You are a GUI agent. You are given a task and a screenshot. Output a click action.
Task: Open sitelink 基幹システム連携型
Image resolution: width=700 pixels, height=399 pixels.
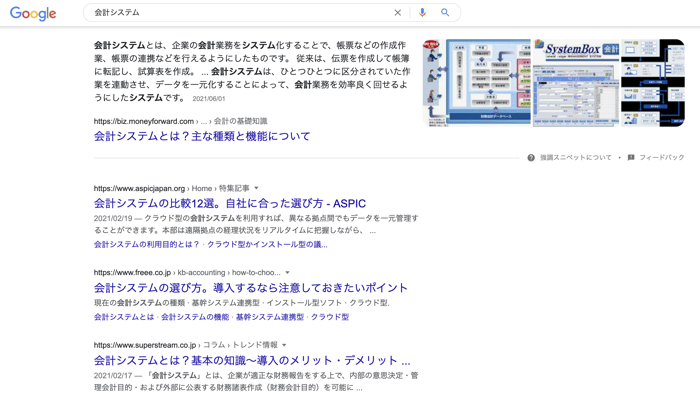point(270,317)
